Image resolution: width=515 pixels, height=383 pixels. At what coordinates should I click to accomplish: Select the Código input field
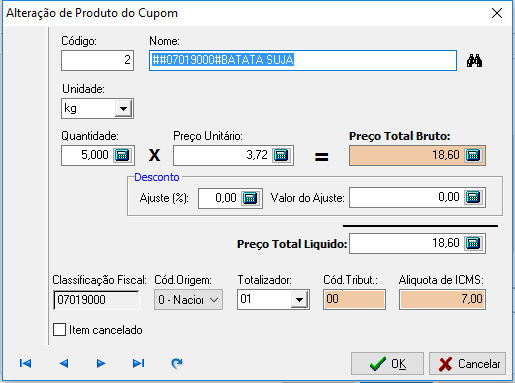(97, 60)
